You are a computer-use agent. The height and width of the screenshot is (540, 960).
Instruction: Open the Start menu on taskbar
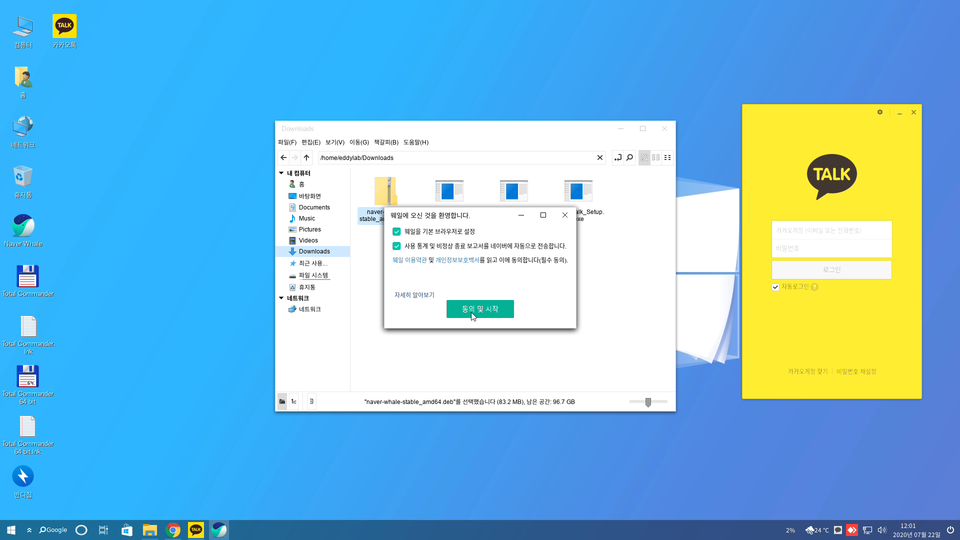(x=10, y=530)
